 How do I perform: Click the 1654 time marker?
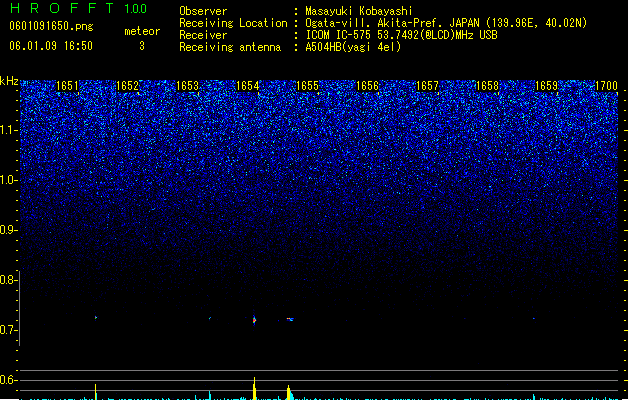pyautogui.click(x=248, y=86)
